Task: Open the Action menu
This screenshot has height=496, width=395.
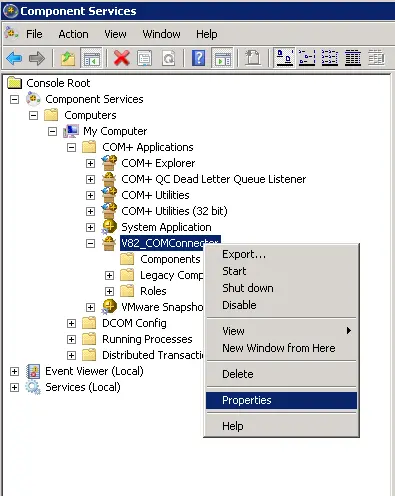Action: click(73, 34)
